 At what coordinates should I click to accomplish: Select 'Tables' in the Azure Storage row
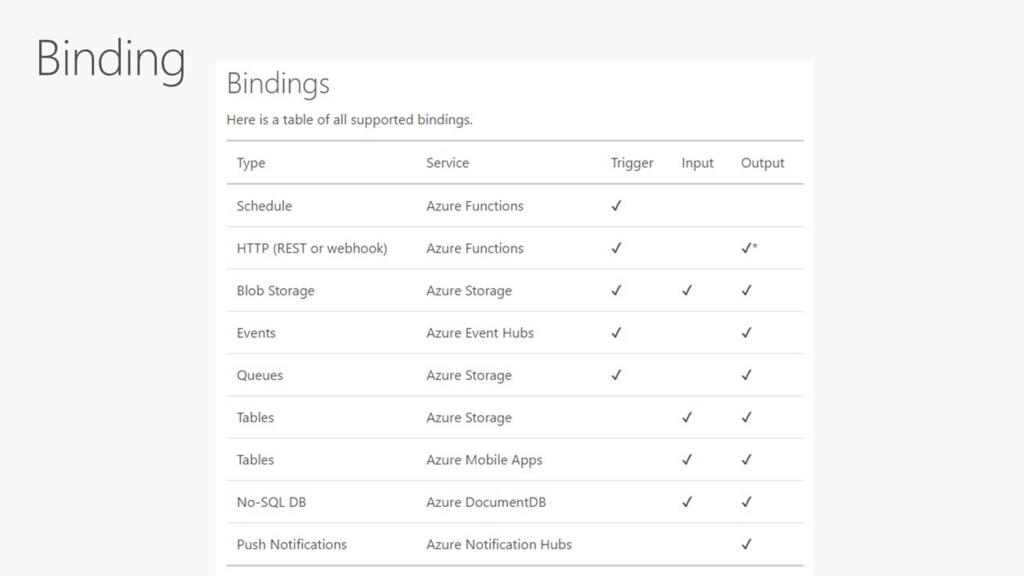click(255, 417)
